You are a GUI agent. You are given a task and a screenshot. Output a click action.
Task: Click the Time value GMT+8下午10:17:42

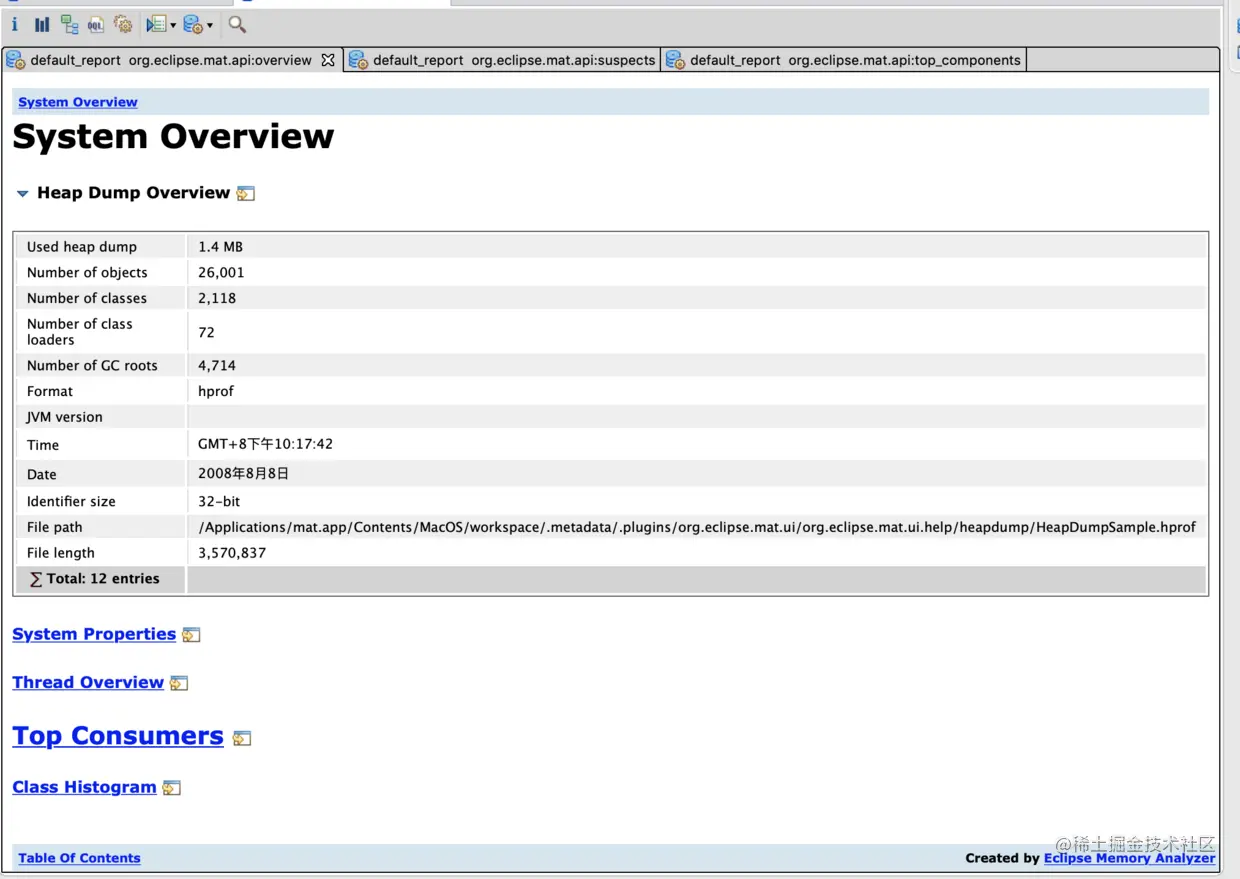point(265,444)
